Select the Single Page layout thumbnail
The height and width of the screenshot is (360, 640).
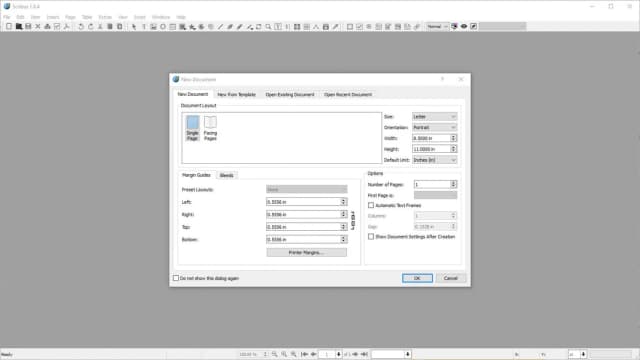(193, 128)
